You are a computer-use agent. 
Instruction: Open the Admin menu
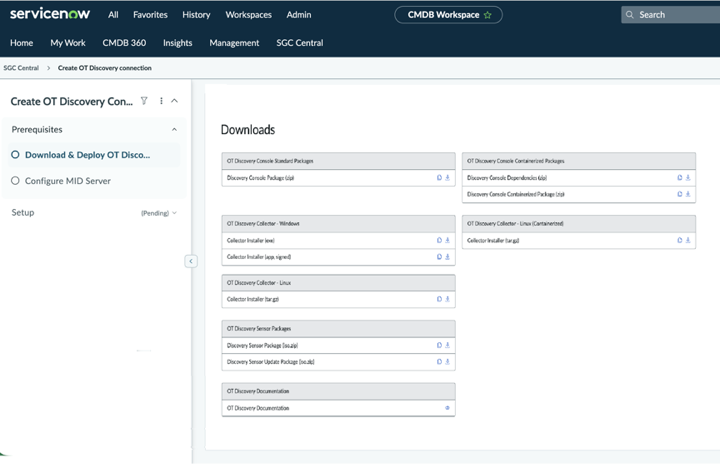[x=299, y=15]
